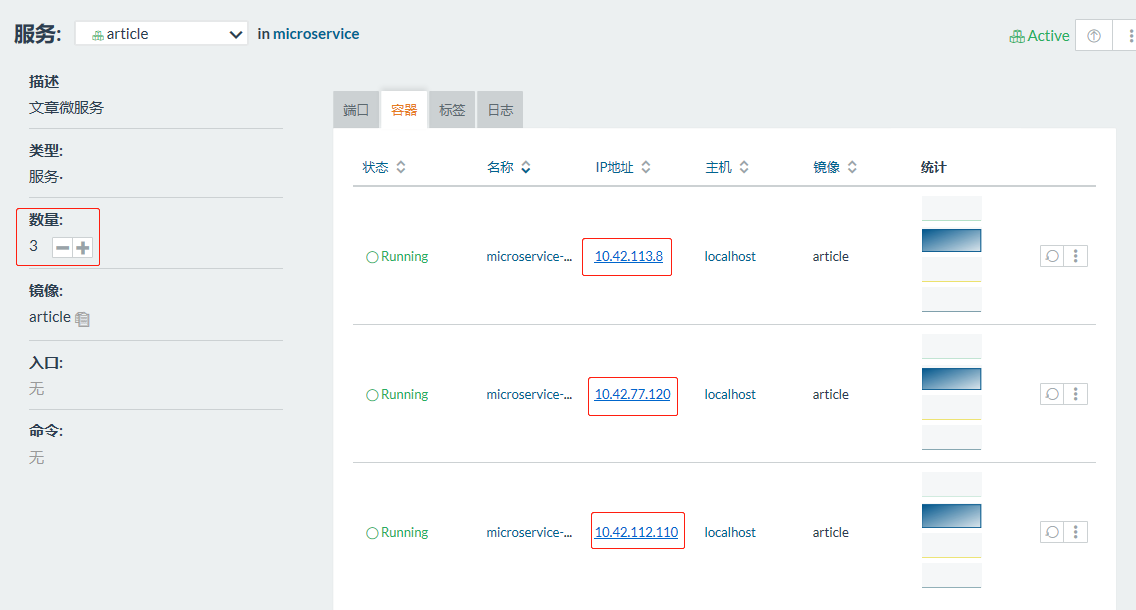Open three-dot menu for the 10.42.112.110 container
Viewport: 1136px width, 610px height.
1076,532
